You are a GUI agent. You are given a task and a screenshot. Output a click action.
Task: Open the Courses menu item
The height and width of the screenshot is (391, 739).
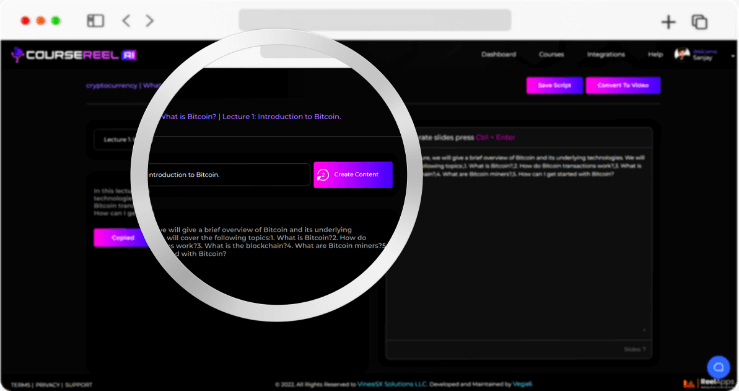click(x=551, y=54)
